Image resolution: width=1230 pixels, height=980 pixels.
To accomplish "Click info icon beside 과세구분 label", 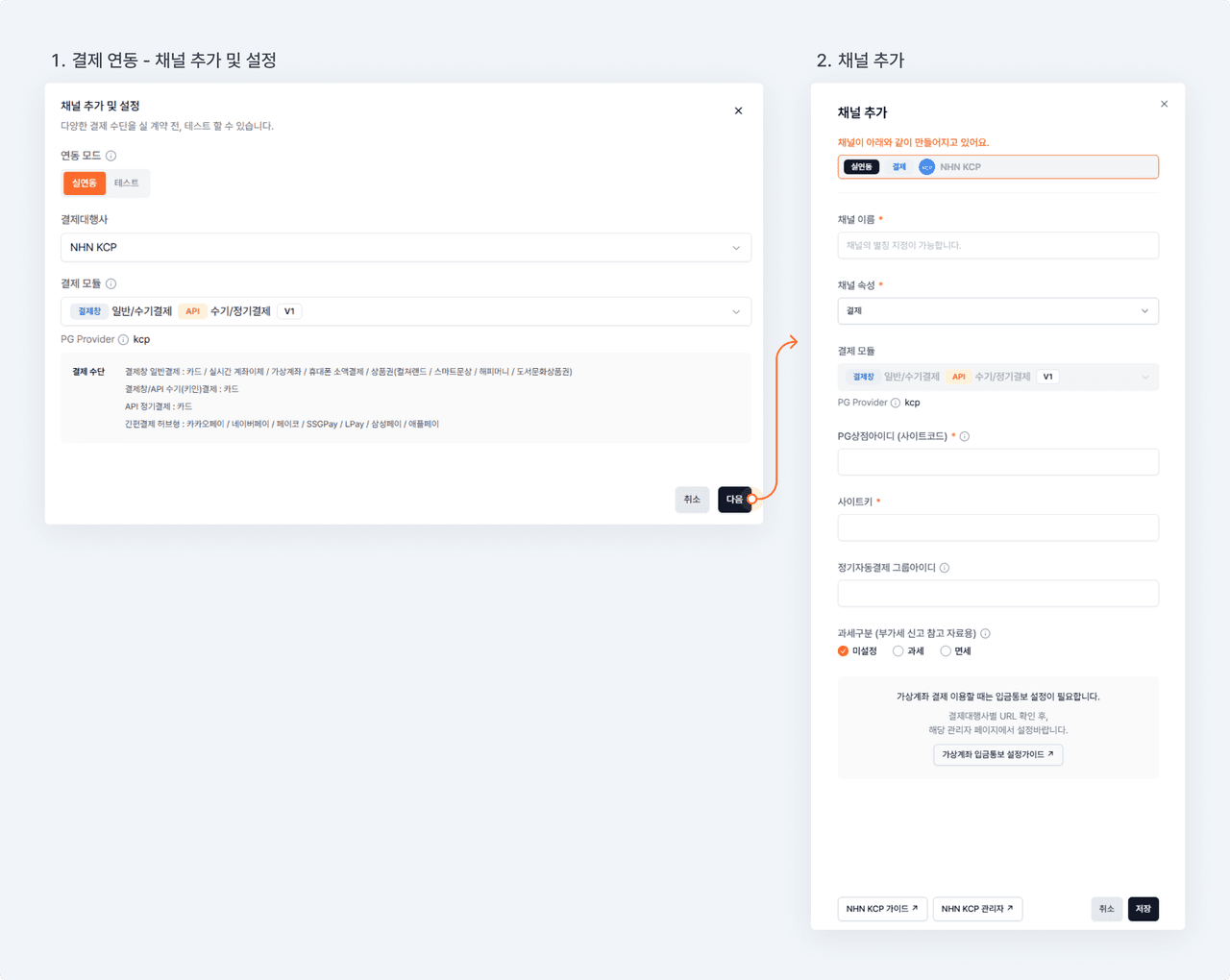I will click(985, 634).
